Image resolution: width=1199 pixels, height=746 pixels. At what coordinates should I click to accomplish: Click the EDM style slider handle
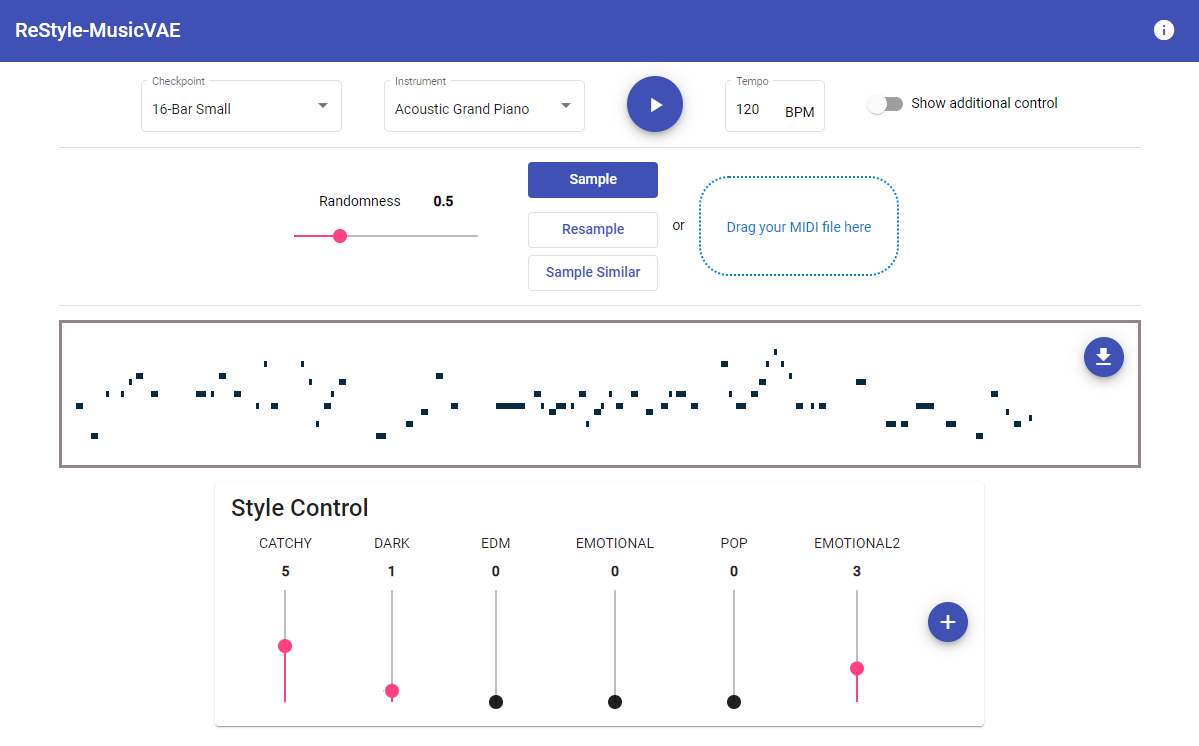point(496,702)
